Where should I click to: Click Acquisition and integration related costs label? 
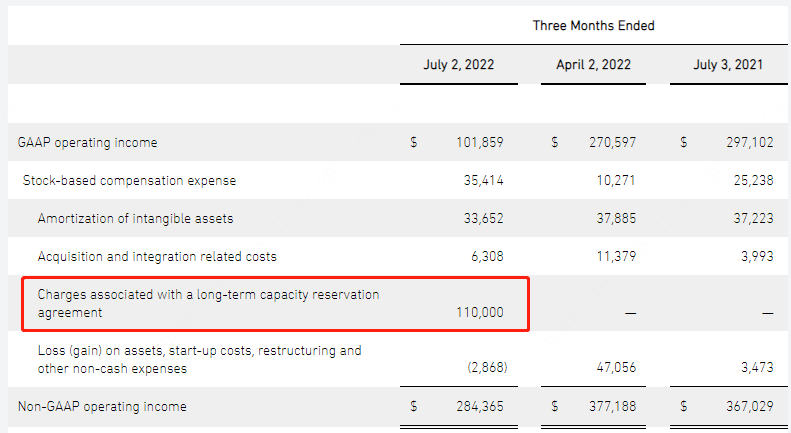click(157, 256)
